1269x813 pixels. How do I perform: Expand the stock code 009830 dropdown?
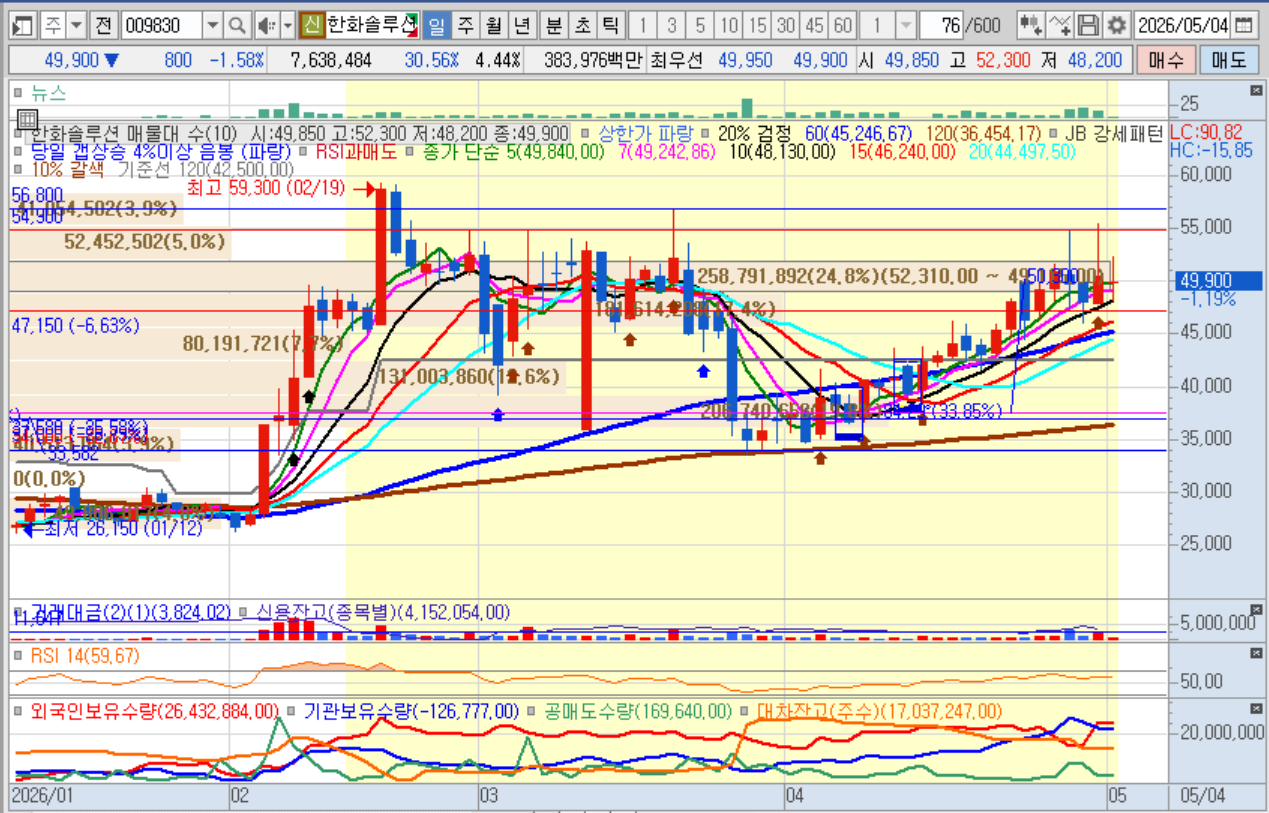(212, 25)
